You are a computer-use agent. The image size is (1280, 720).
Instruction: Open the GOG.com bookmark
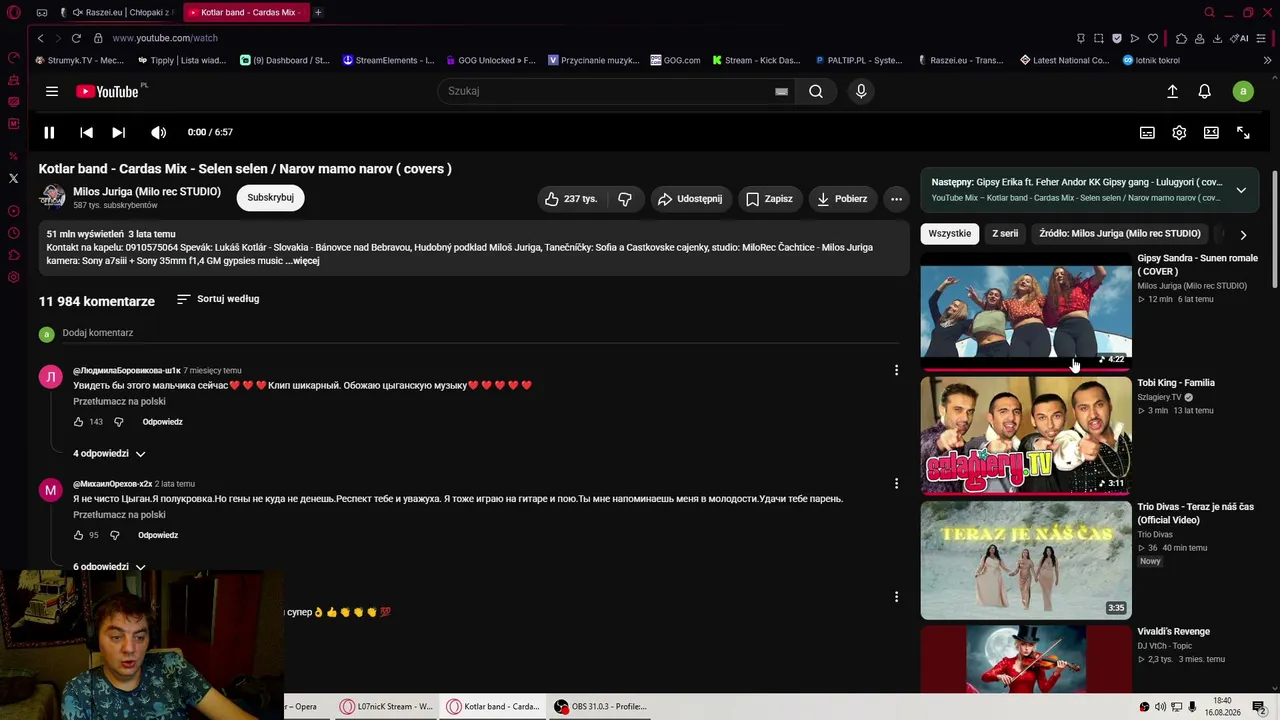click(675, 60)
